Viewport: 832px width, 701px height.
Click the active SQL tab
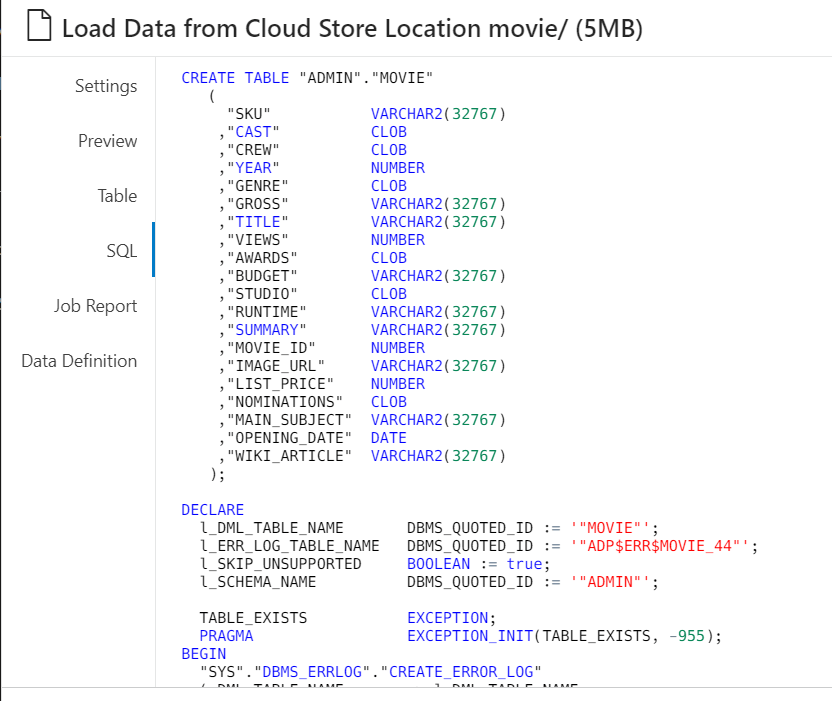pyautogui.click(x=121, y=251)
